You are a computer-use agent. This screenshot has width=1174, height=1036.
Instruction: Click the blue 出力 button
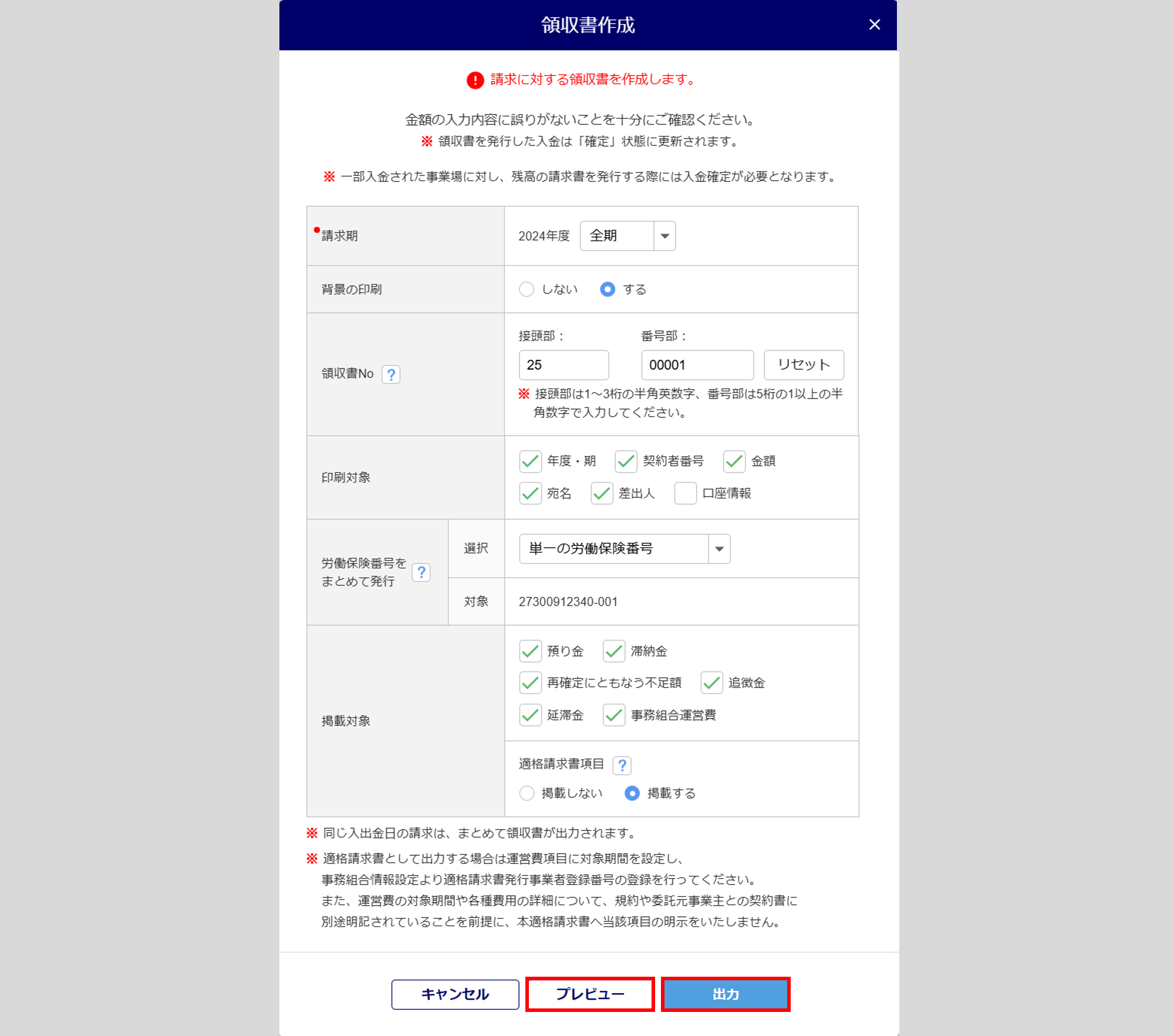[726, 994]
